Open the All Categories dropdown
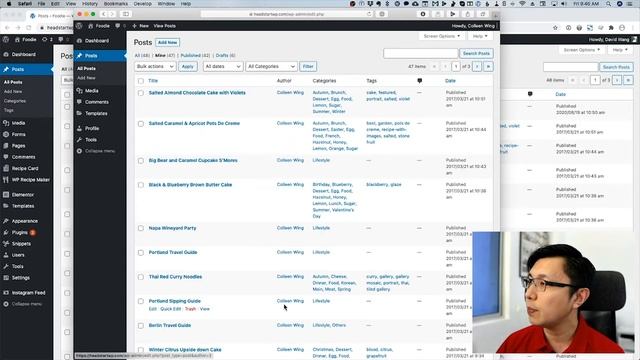Viewport: 640px width, 360px height. tap(271, 67)
